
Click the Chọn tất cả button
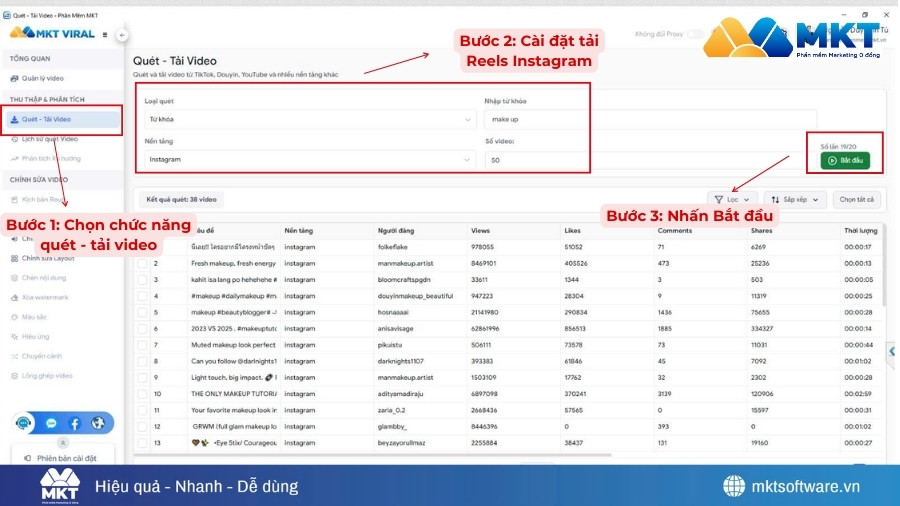point(856,199)
